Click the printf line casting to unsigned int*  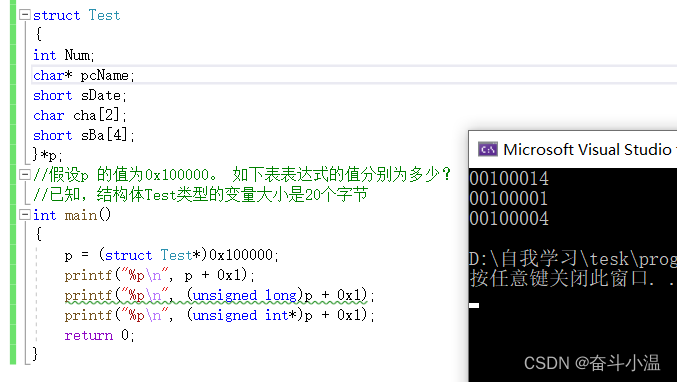[220, 315]
